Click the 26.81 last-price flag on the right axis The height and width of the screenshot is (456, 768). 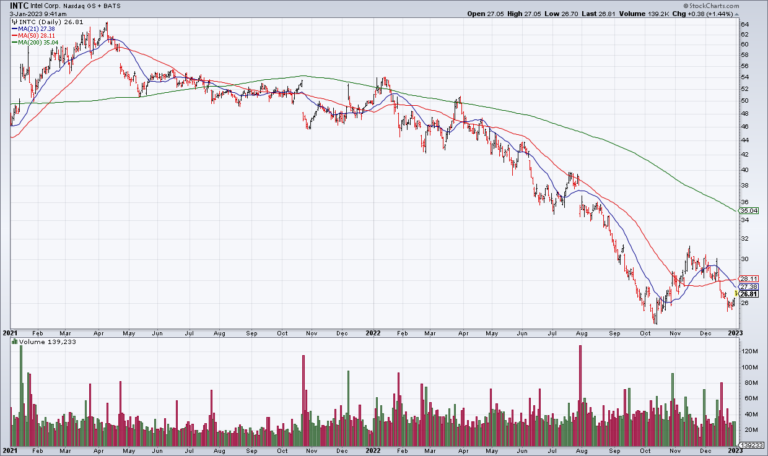(x=748, y=294)
